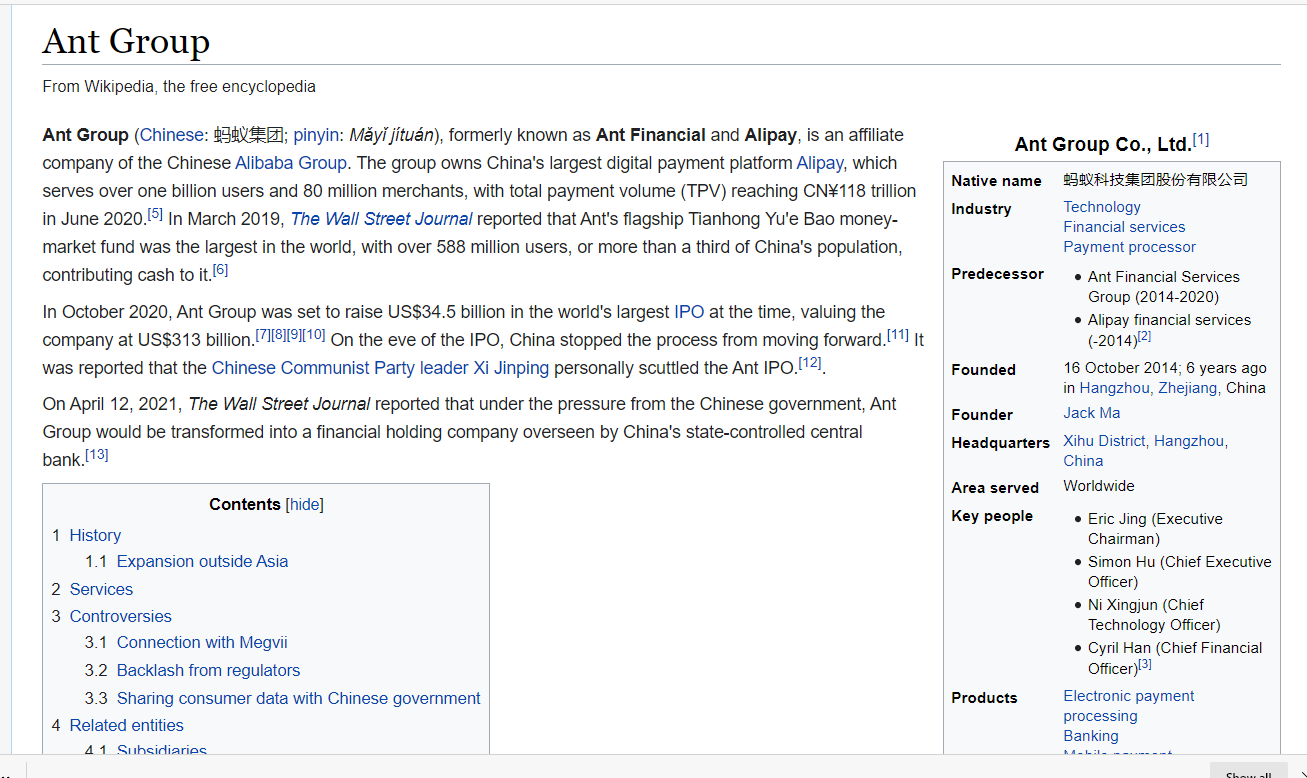
Task: Open Hangzhou, Zhejiang link
Action: pos(1149,388)
